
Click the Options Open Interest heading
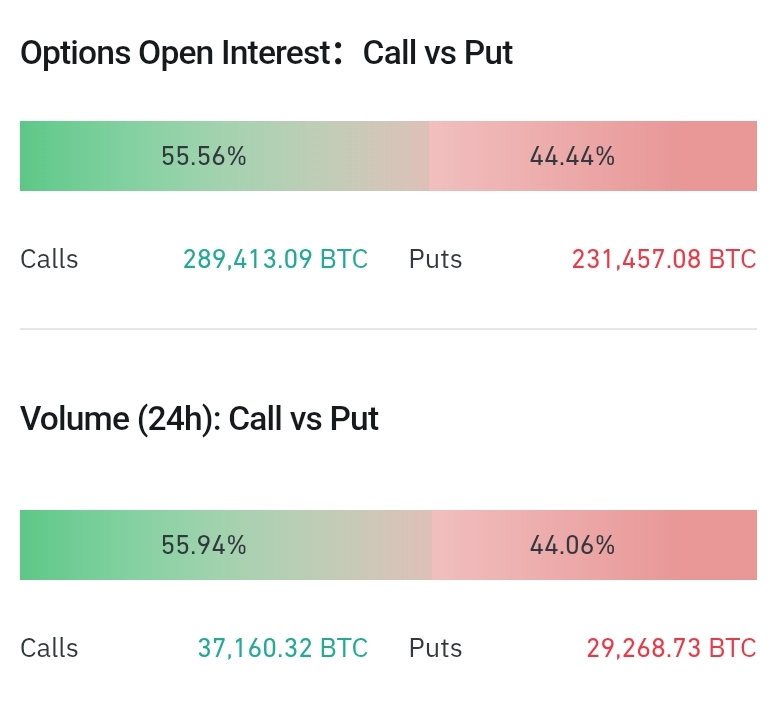(266, 53)
